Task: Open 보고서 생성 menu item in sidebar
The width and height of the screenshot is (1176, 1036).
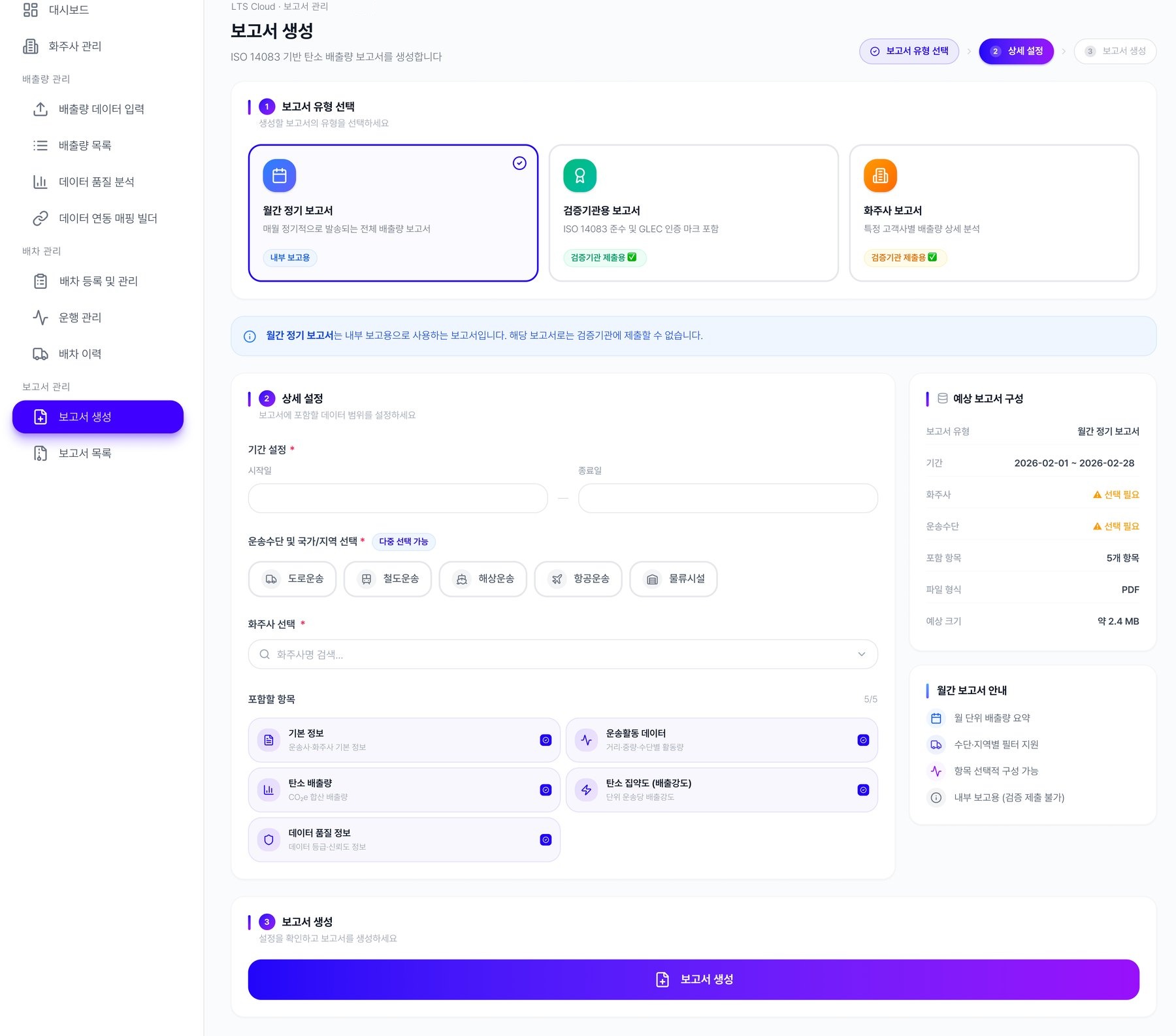Action: 98,417
